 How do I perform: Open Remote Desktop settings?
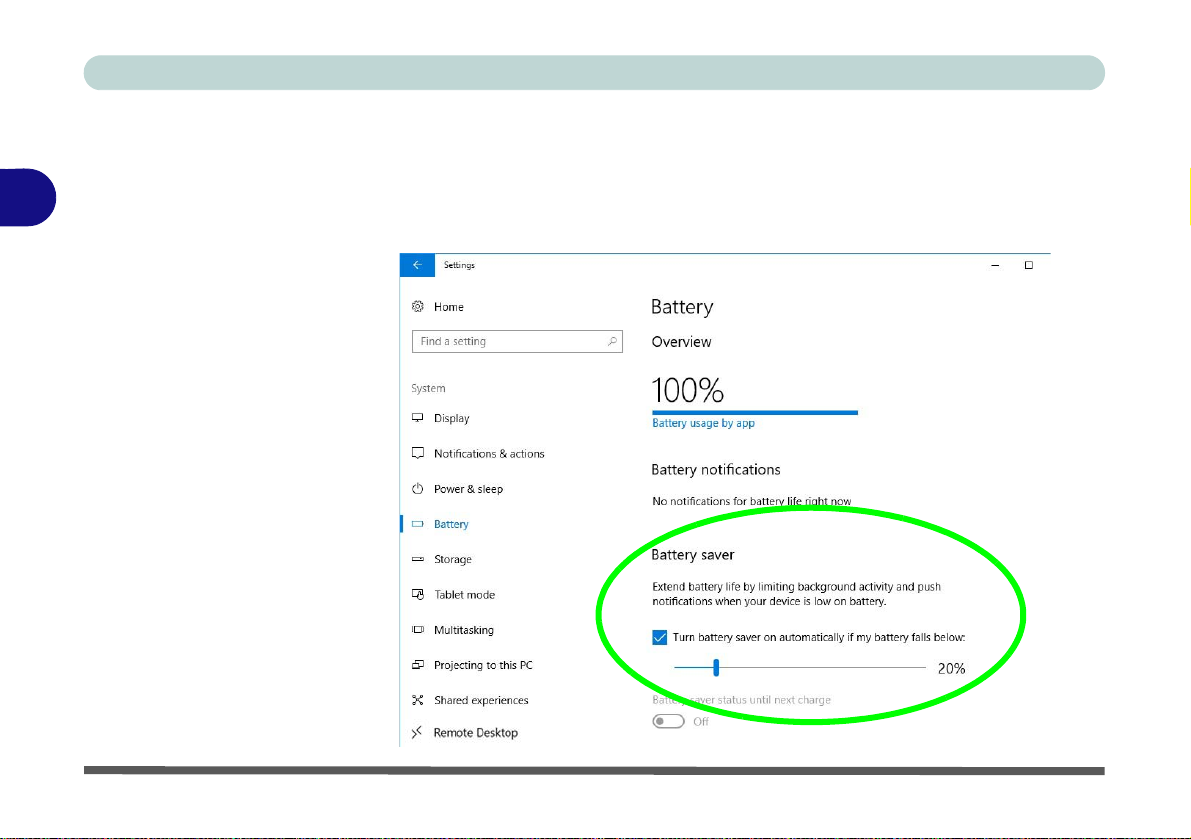tap(475, 733)
